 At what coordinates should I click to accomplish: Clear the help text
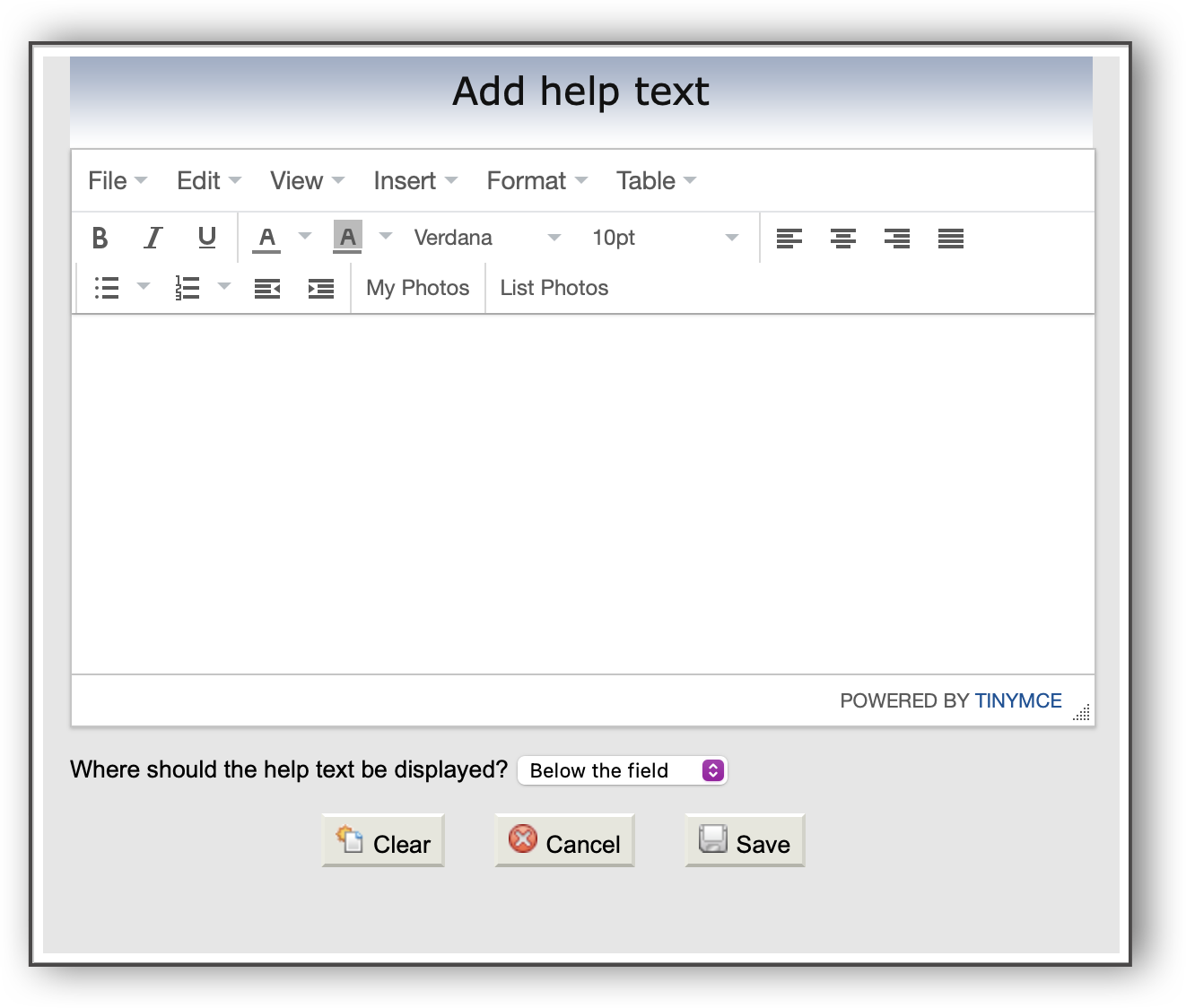pos(383,840)
